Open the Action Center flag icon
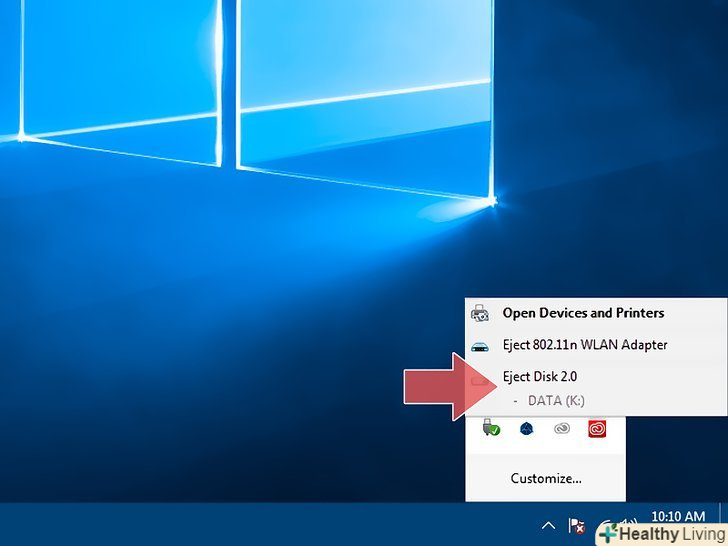This screenshot has height=546, width=728. pos(576,526)
